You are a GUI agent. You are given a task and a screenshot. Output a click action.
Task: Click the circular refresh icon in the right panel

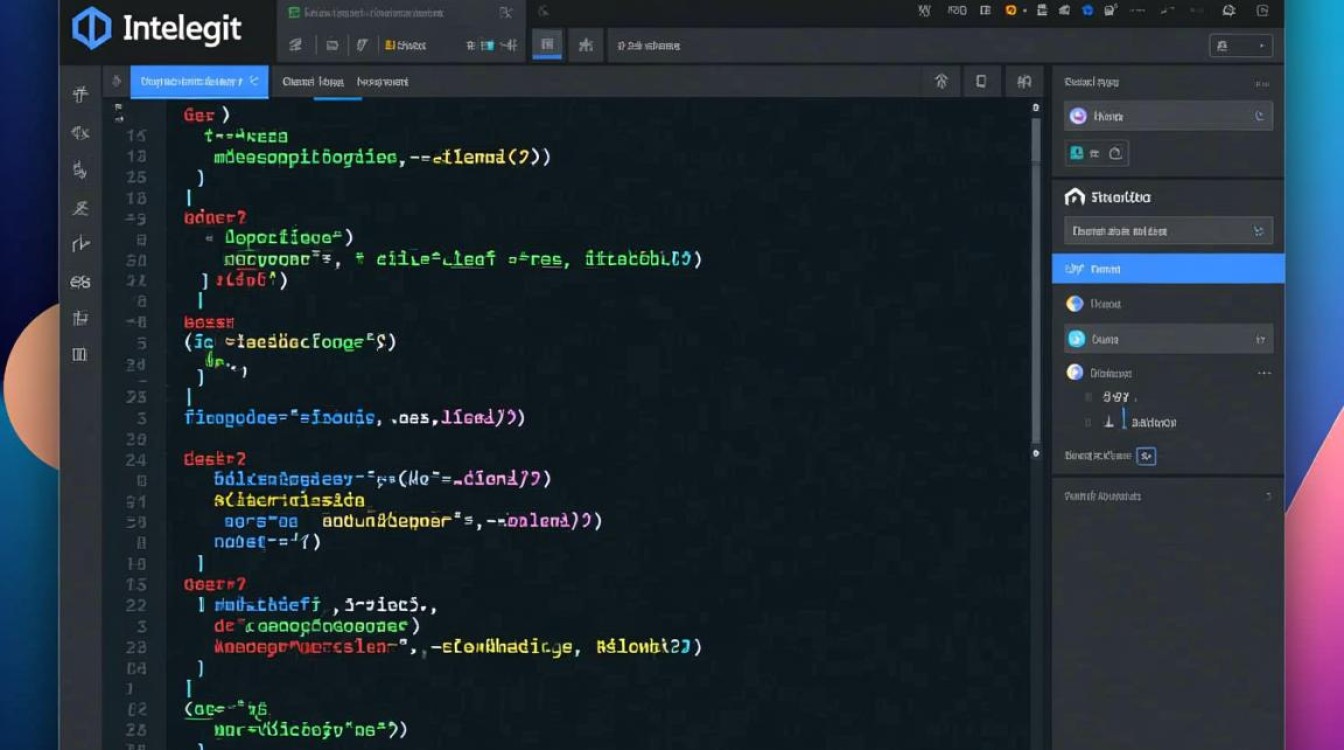pos(1116,153)
